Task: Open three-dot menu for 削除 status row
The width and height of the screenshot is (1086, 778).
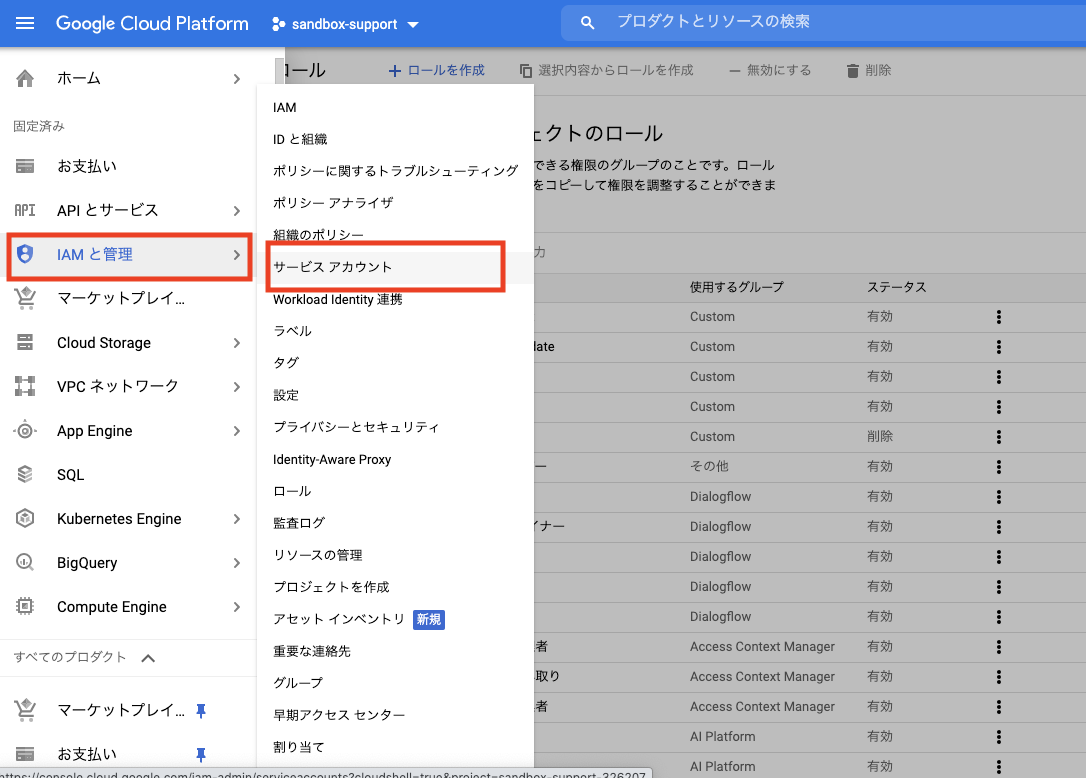Action: [x=999, y=437]
